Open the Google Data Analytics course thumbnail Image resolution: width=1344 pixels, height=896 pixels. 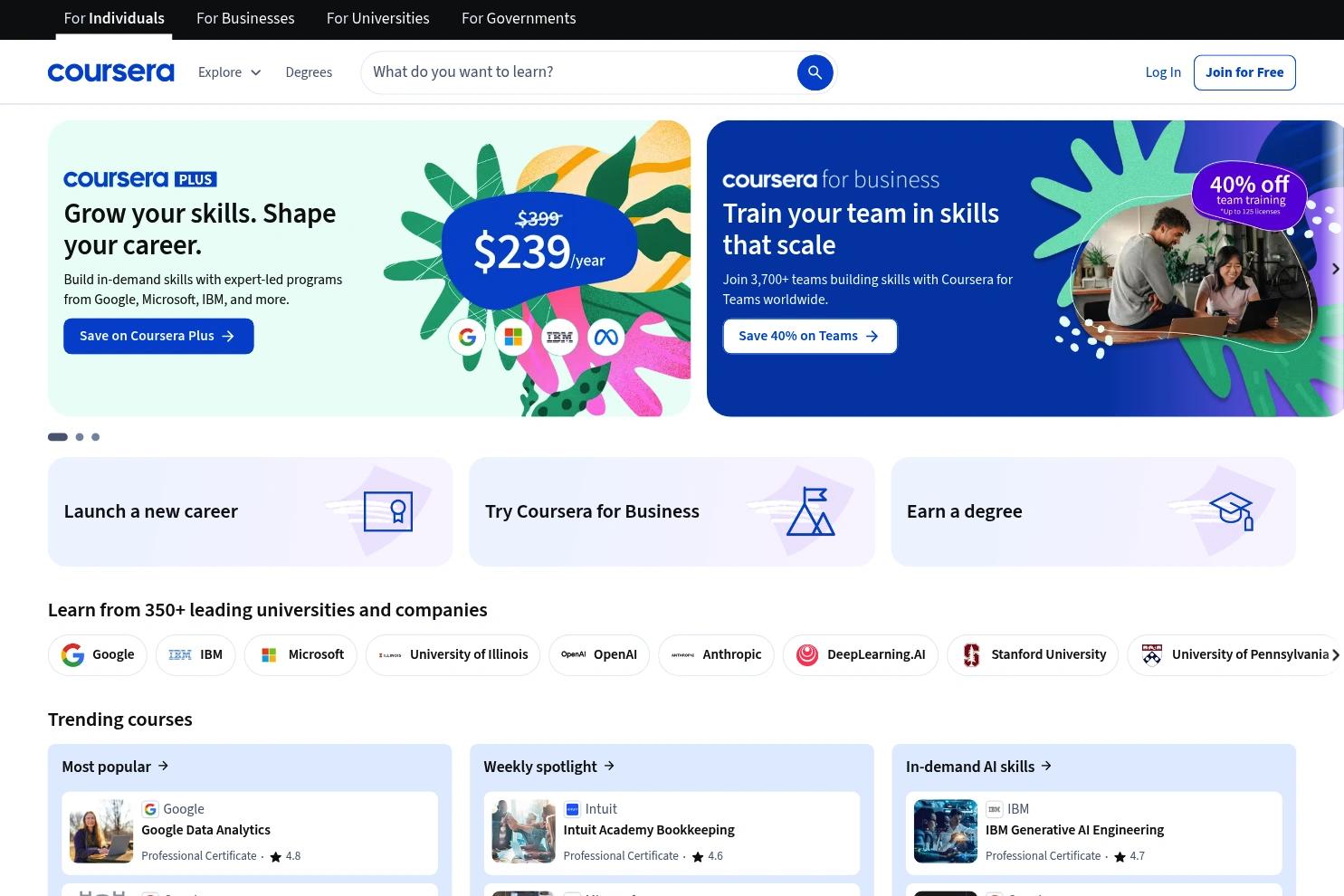[101, 831]
